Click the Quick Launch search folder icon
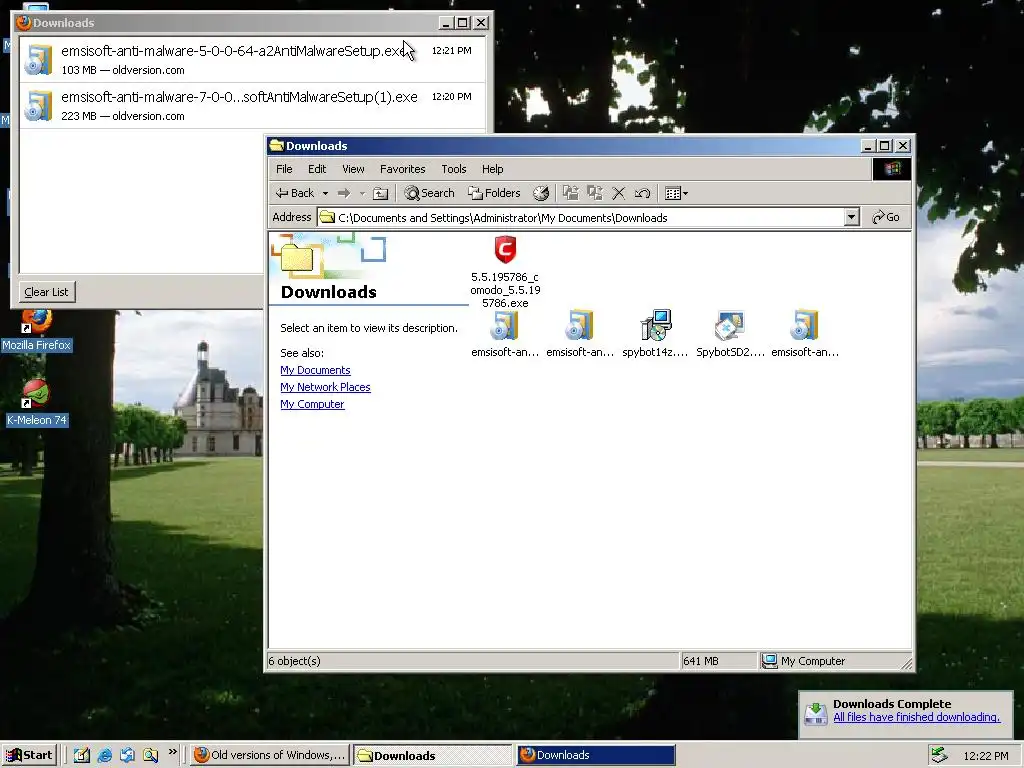This screenshot has height=768, width=1024. point(151,756)
